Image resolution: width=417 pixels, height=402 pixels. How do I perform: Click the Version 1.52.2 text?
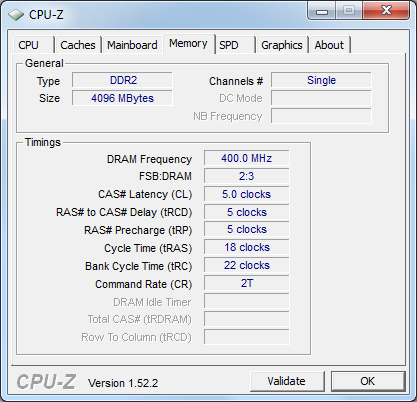point(123,383)
